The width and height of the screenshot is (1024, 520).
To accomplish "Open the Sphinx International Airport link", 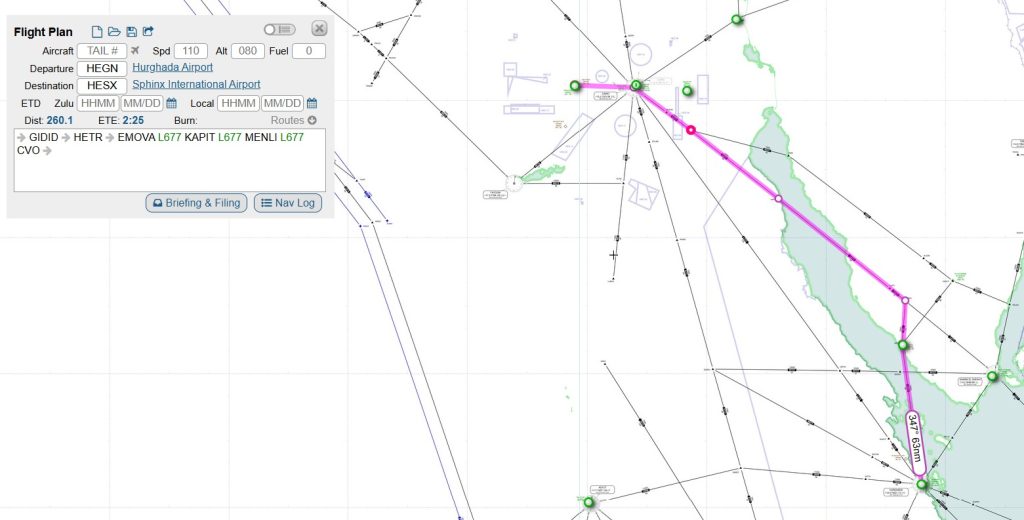I will [196, 85].
